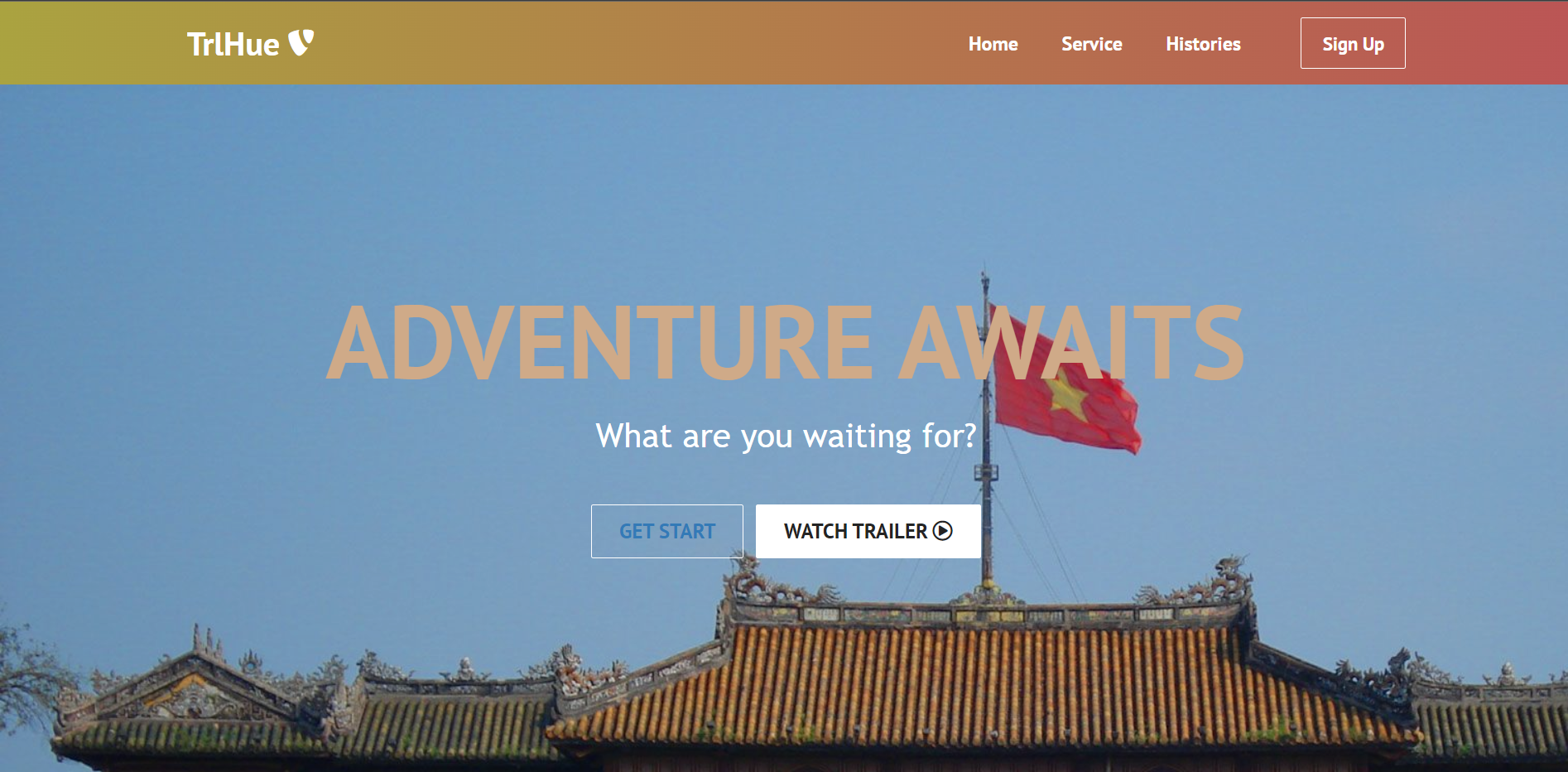Viewport: 1568px width, 772px height.
Task: Open the Service nav item
Action: [1091, 44]
